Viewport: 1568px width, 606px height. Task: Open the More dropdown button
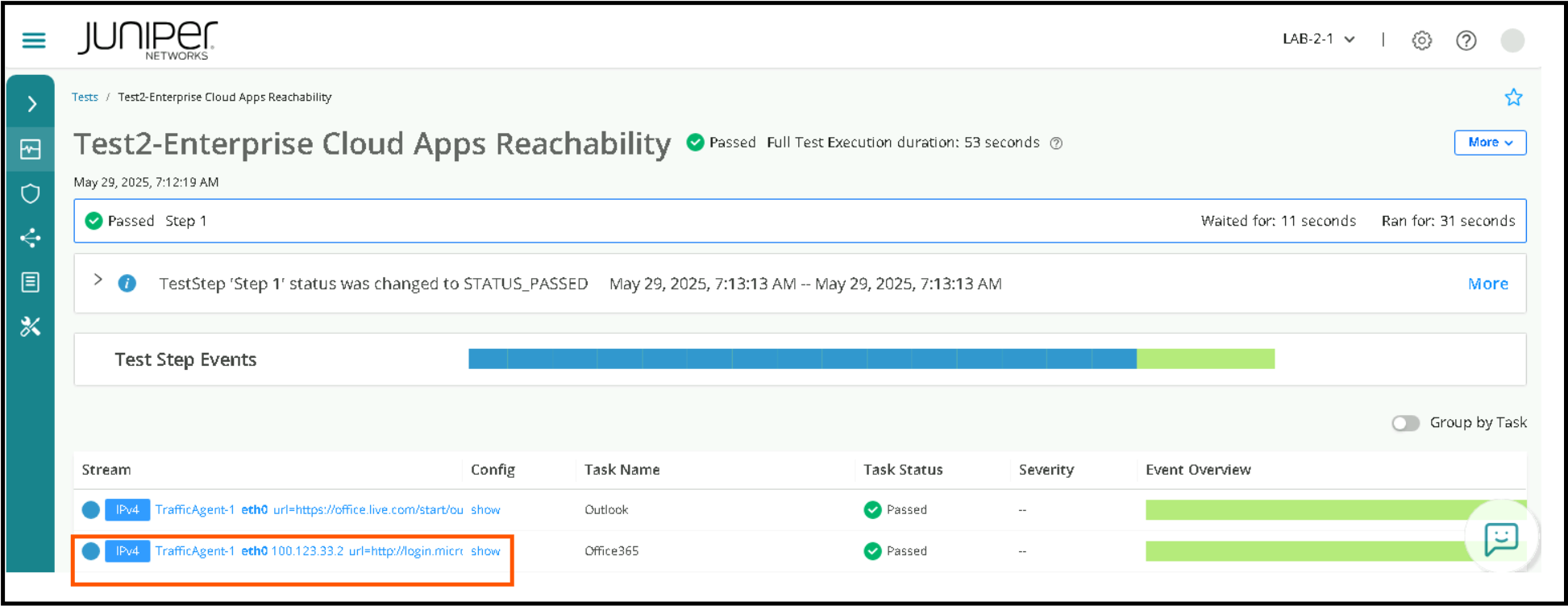pyautogui.click(x=1489, y=143)
